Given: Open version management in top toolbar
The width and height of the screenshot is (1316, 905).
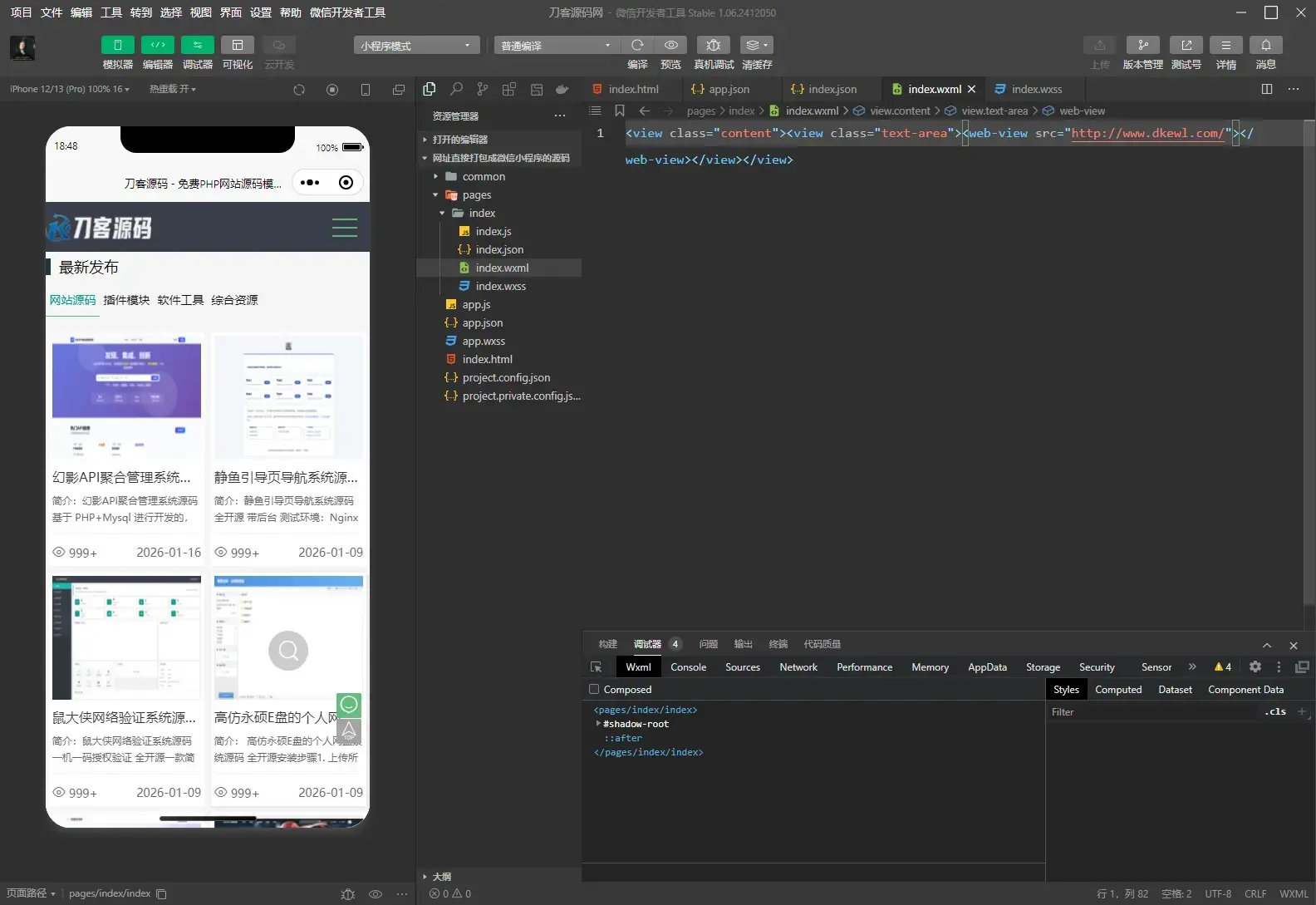Looking at the screenshot, I should click(1142, 45).
